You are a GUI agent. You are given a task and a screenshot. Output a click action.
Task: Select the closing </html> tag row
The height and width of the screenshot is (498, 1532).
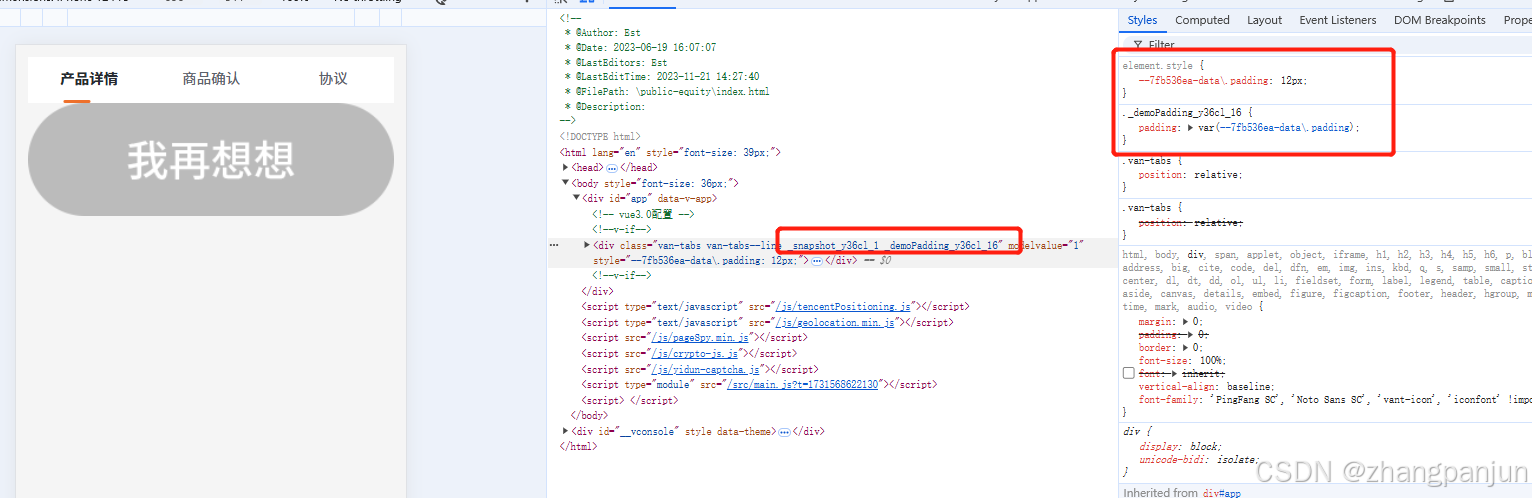tap(578, 446)
